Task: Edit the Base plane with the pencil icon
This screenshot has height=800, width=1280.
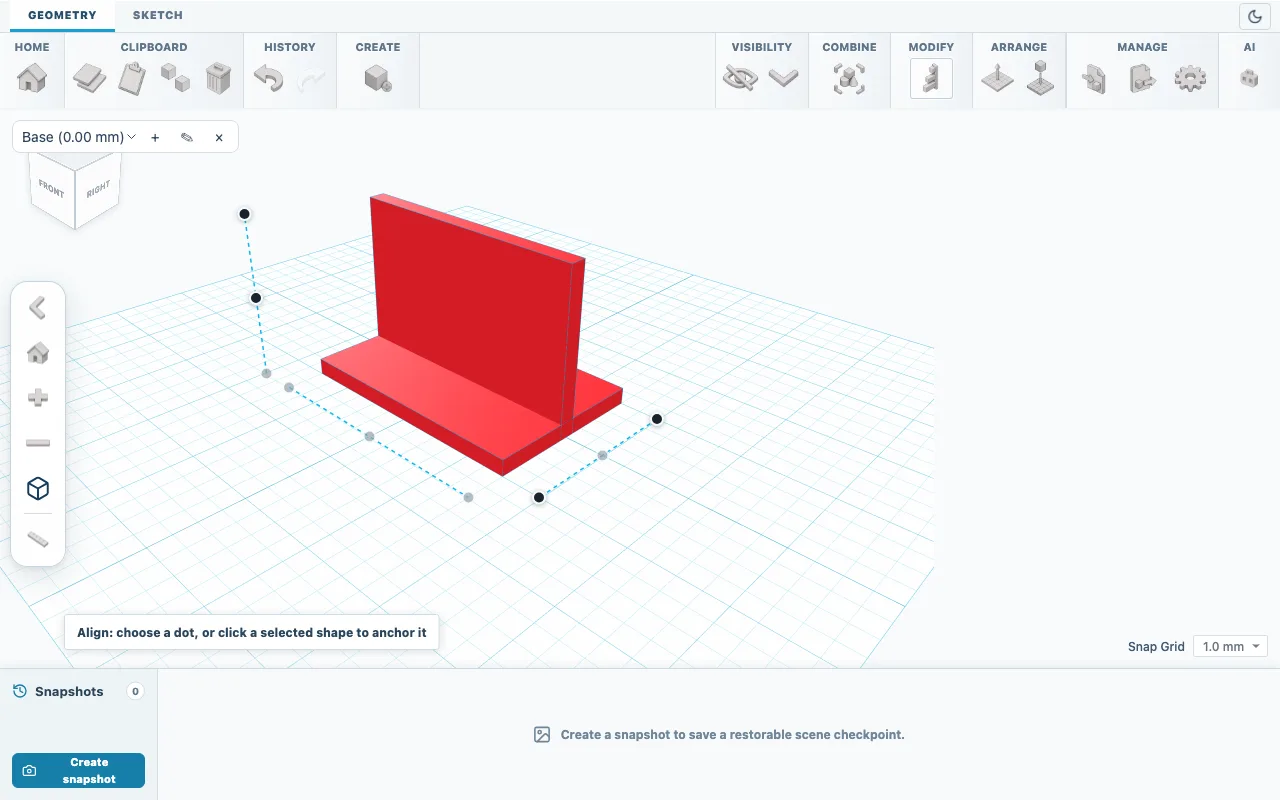Action: coord(187,138)
